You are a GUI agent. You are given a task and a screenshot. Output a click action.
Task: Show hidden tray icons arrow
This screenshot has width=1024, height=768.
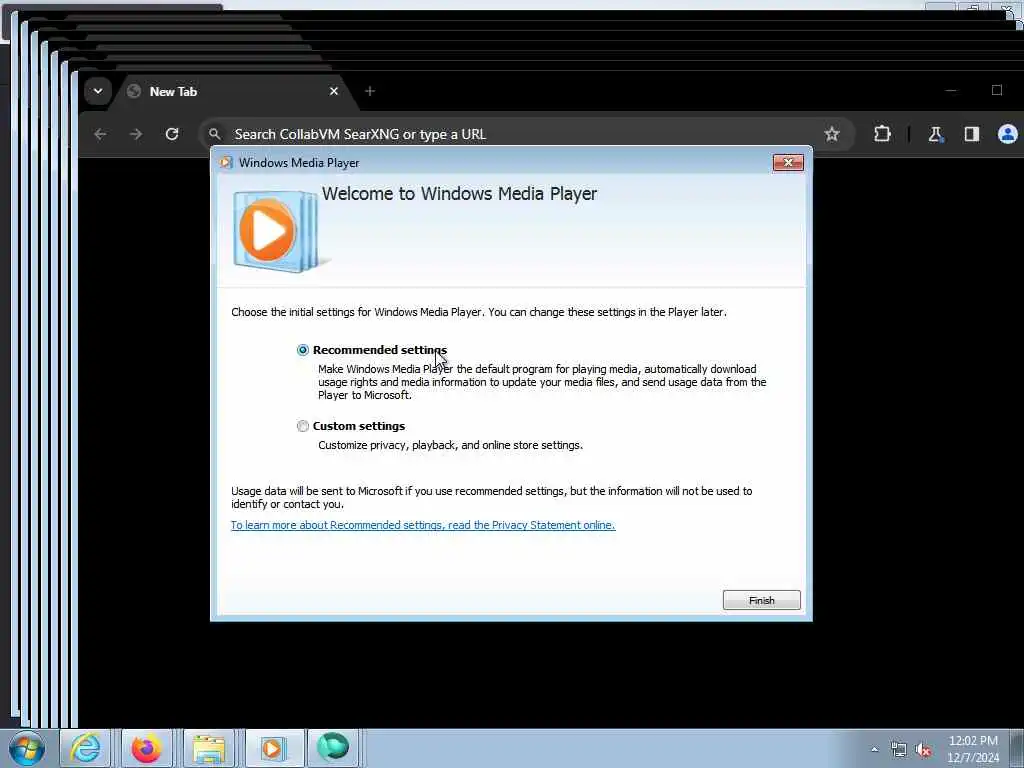pyautogui.click(x=874, y=750)
